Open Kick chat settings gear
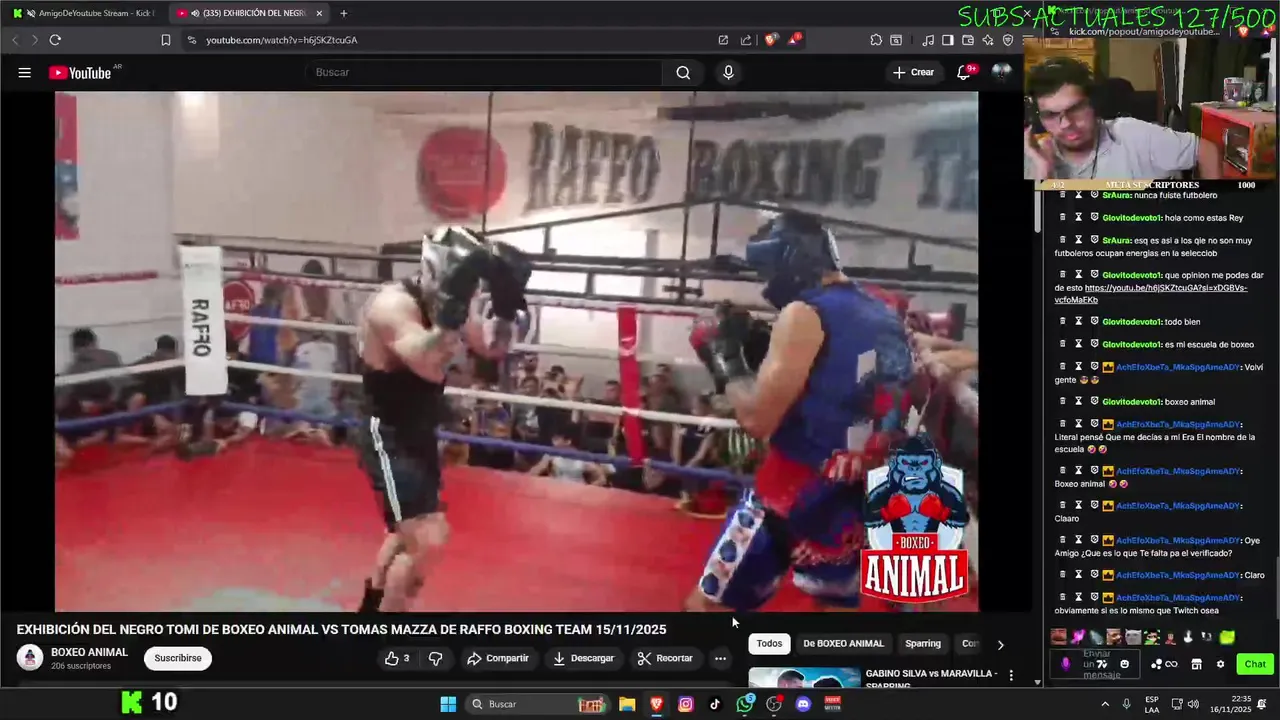Screen dimensions: 1280x720 [x=1220, y=664]
